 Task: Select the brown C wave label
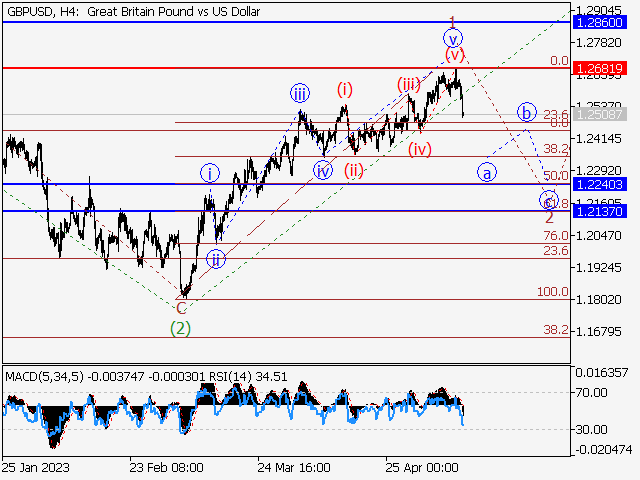tap(181, 309)
